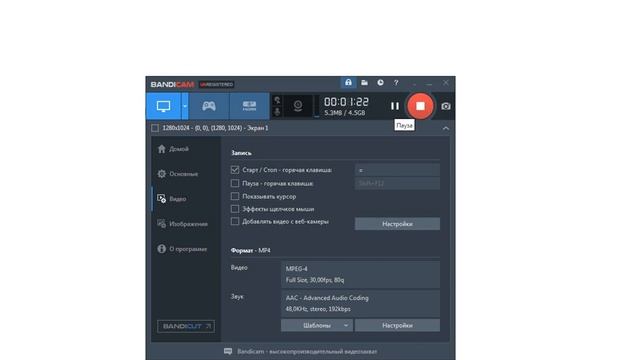
Task: Click the UNREGISTERED badge
Action: point(217,84)
